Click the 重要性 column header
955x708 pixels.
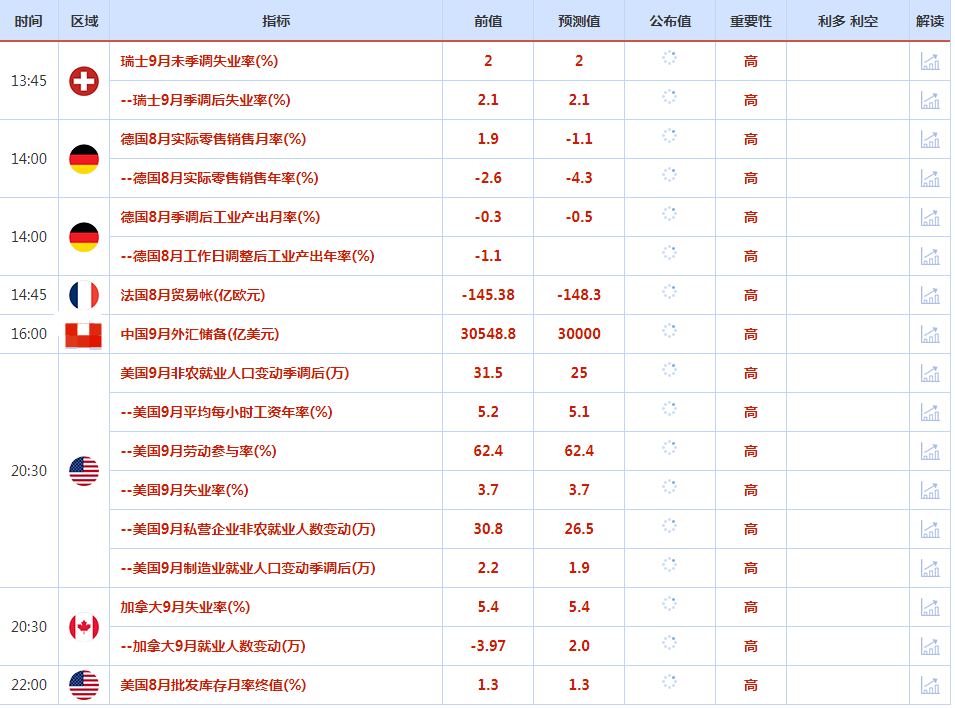[751, 21]
